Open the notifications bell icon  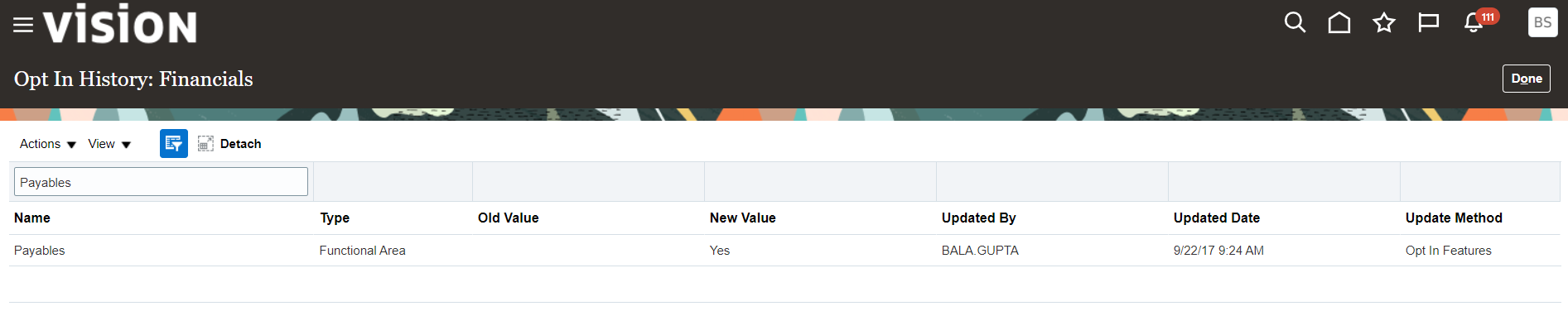click(1474, 22)
